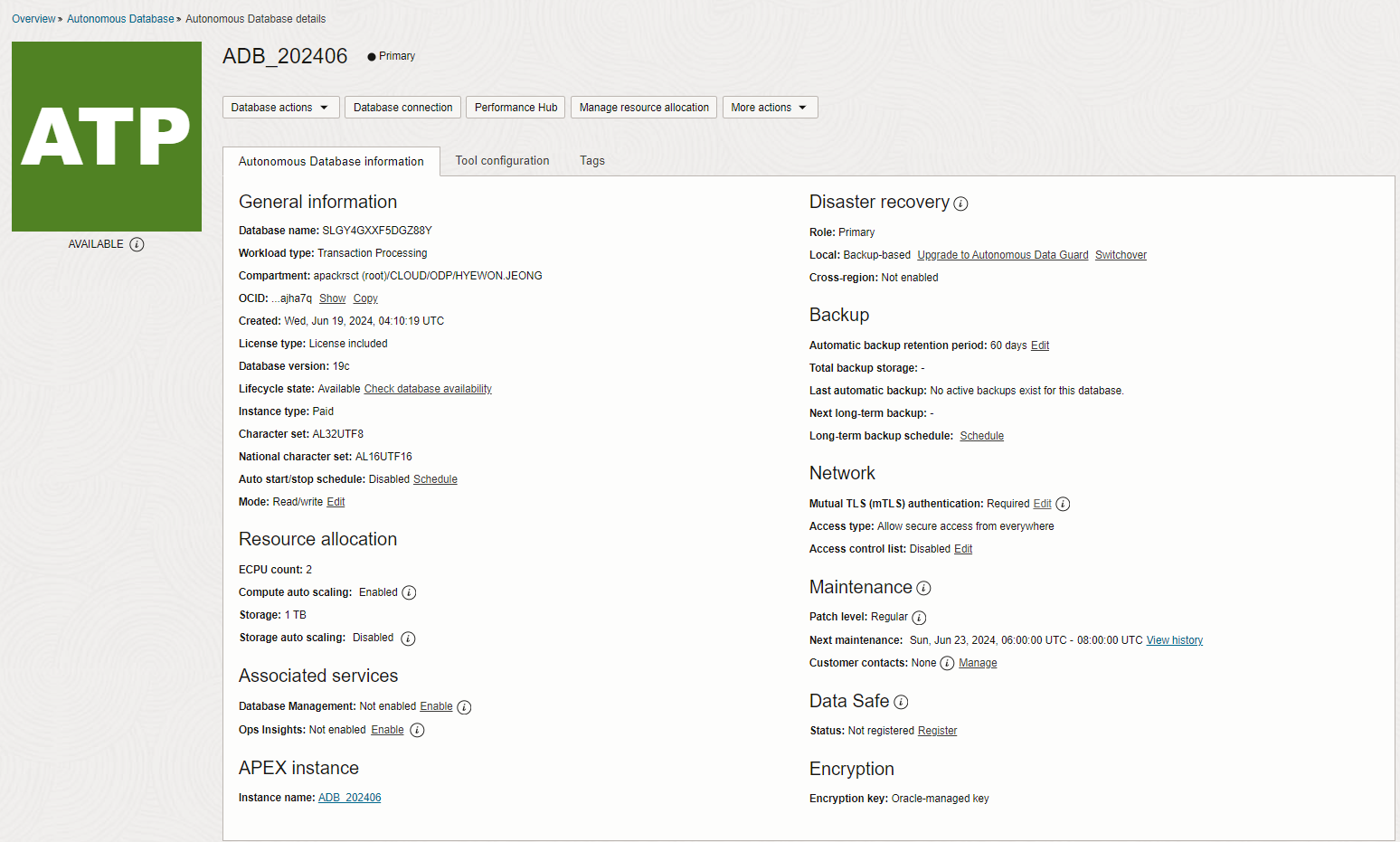Click info icon for Compute auto scaling
This screenshot has width=1400, height=842.
409,593
